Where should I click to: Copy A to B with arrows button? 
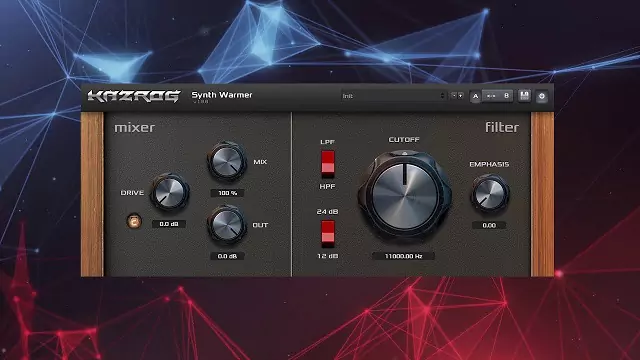(x=491, y=96)
